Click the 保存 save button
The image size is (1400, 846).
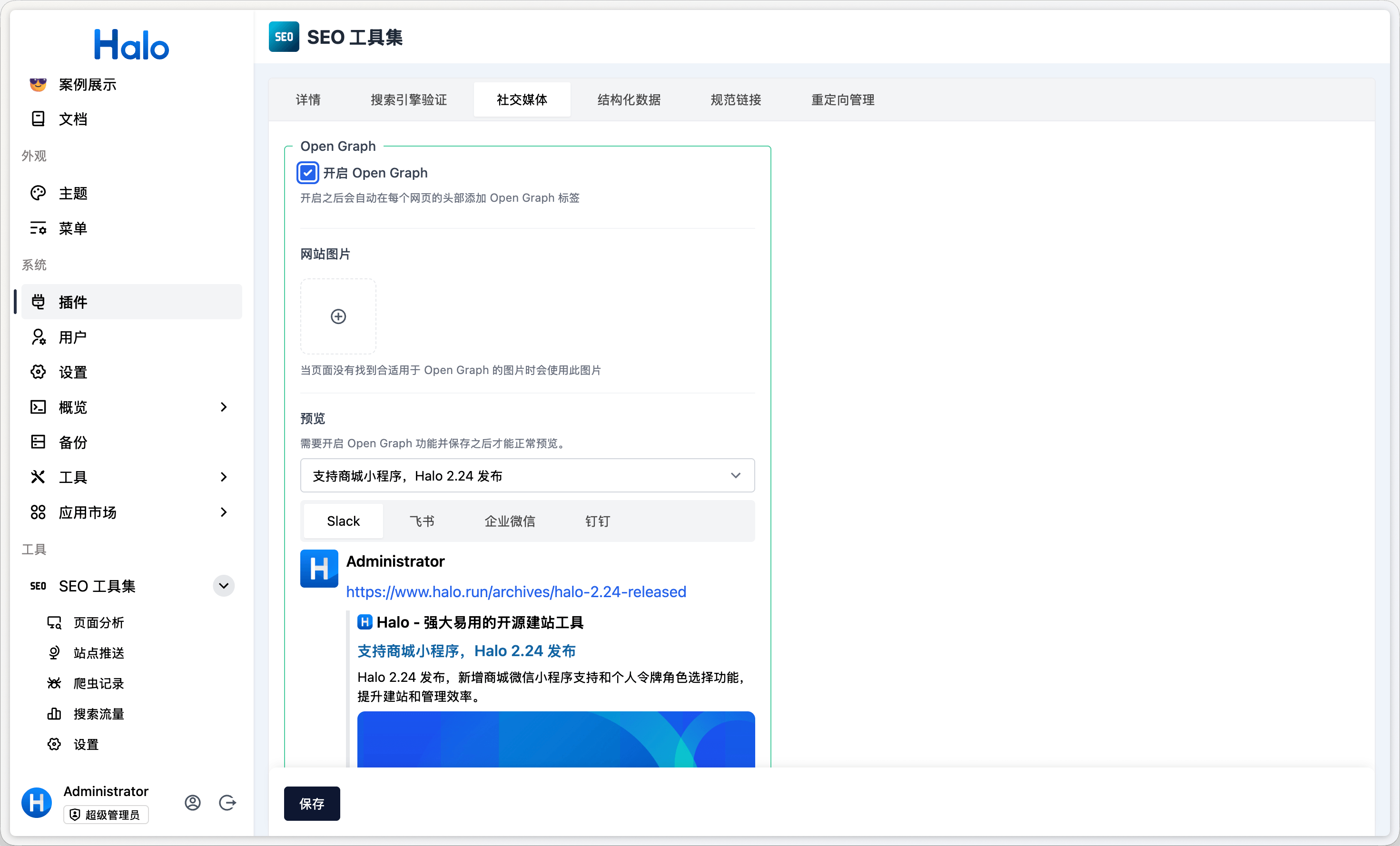pyautogui.click(x=311, y=803)
